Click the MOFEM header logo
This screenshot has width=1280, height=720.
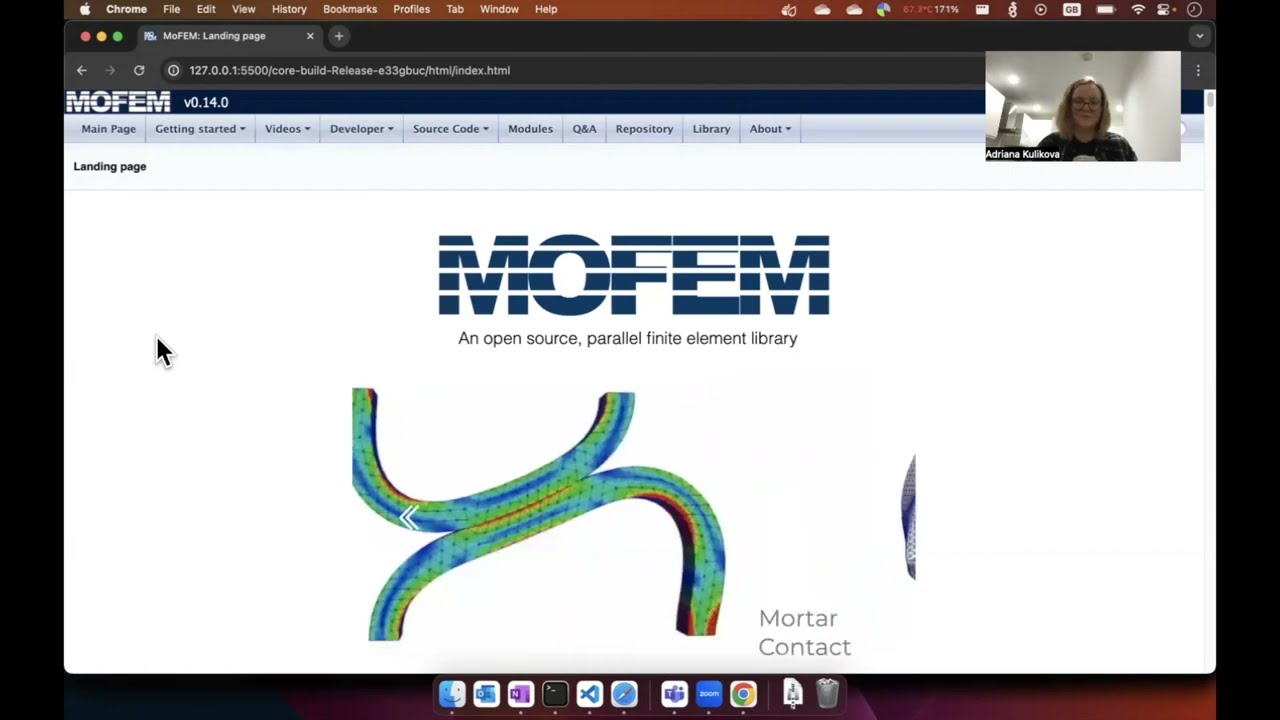click(118, 102)
